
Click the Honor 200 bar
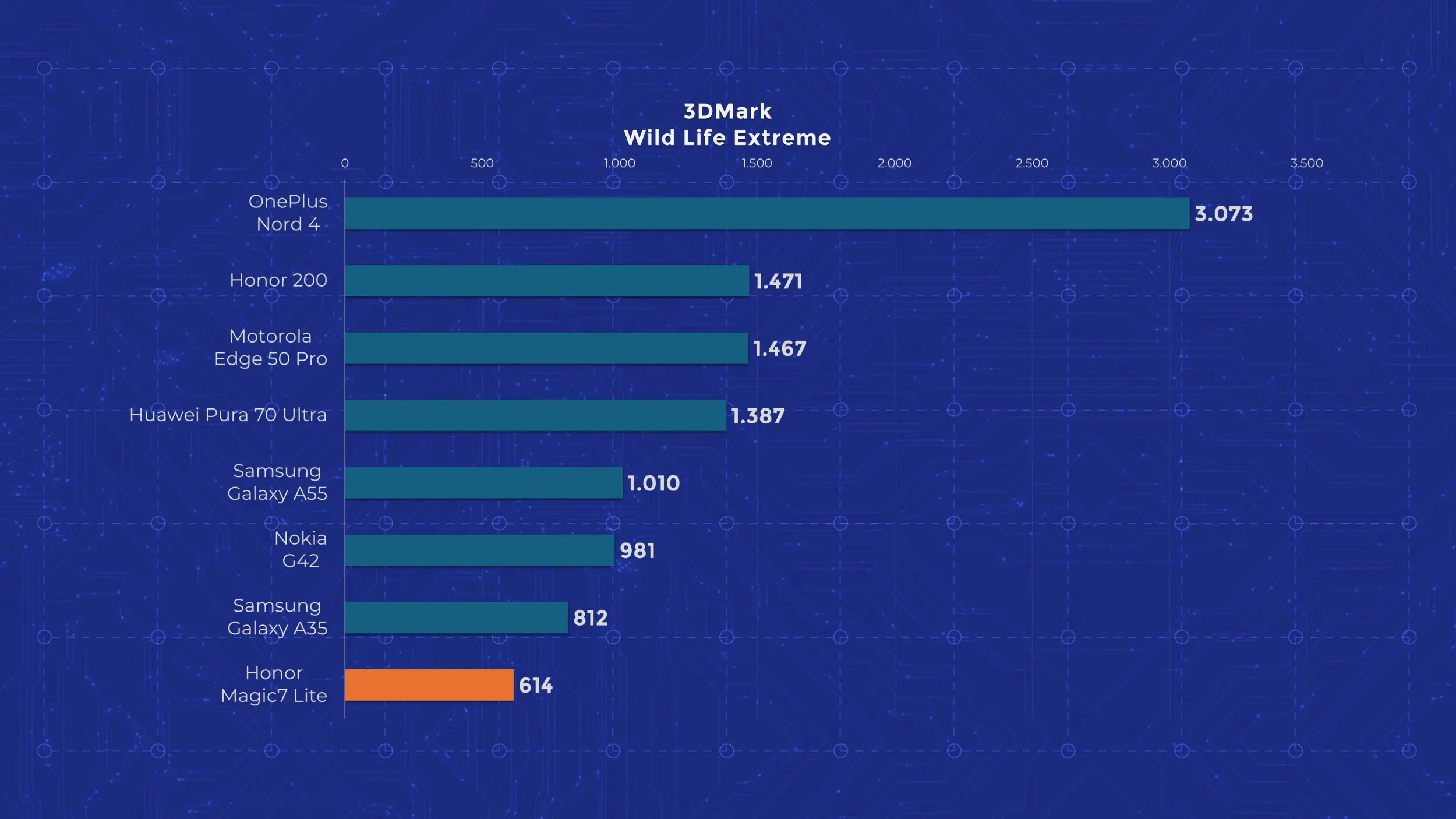(547, 281)
